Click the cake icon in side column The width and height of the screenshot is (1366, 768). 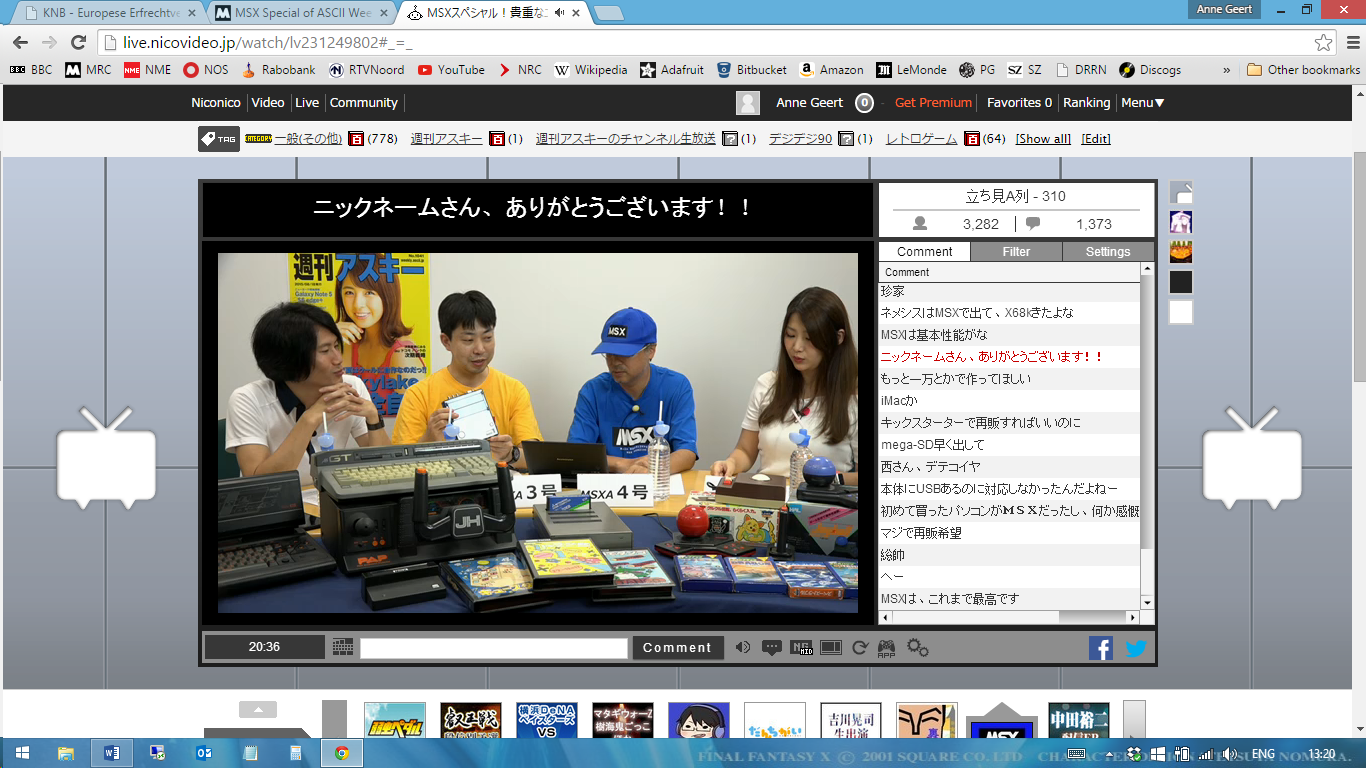click(1181, 252)
